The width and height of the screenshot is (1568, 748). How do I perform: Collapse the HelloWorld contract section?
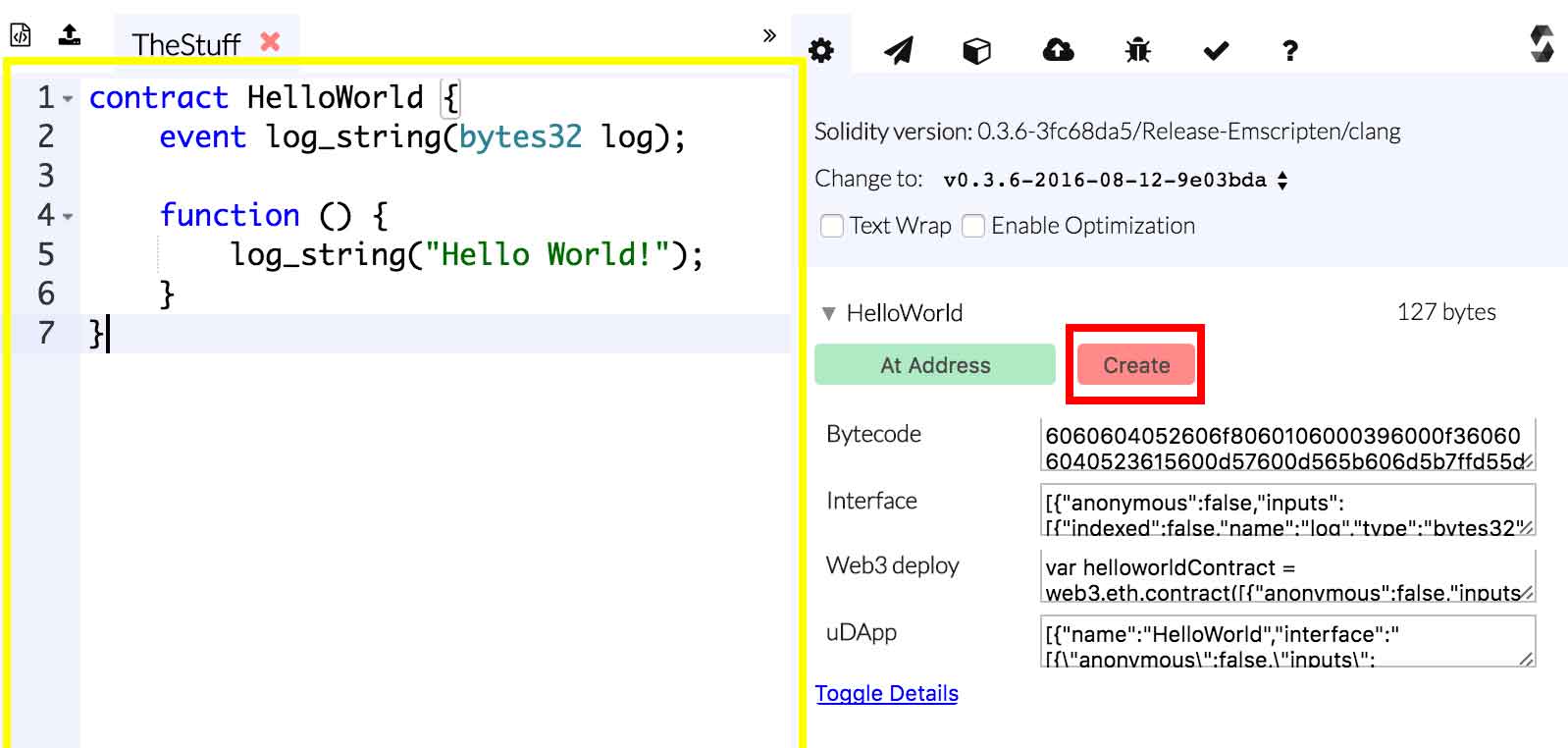click(x=829, y=313)
